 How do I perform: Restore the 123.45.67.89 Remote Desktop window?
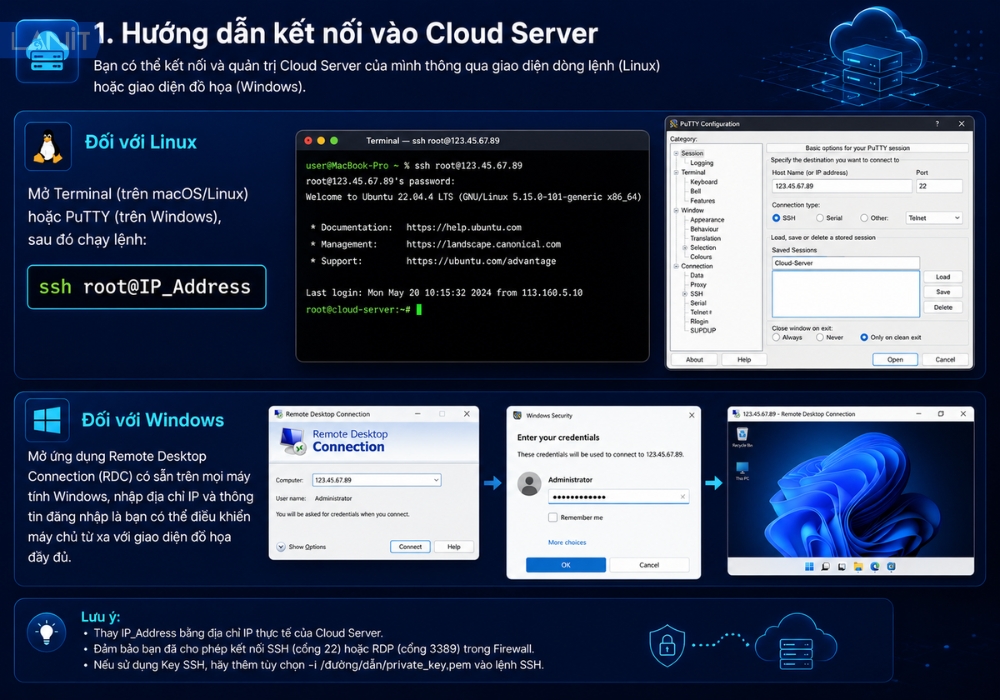(941, 414)
